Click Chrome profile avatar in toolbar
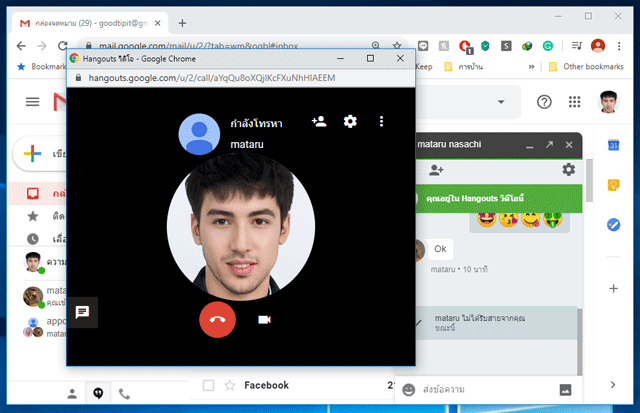 pyautogui.click(x=598, y=46)
